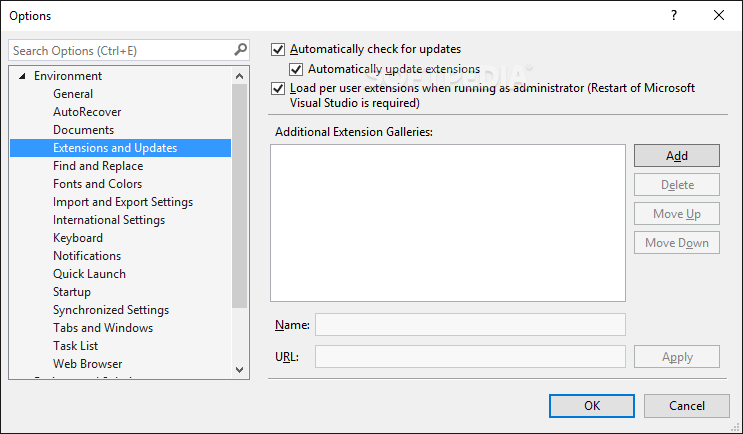Select the General options page
Screen dimensions: 743x434
(x=73, y=94)
